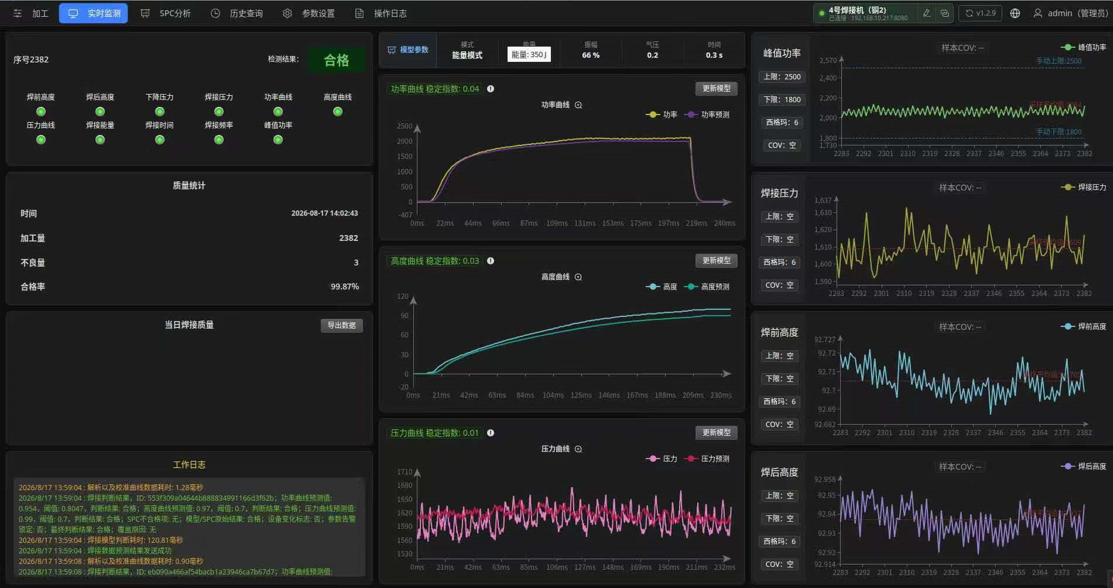
Task: Click the 模型参数 label
Action: (414, 50)
